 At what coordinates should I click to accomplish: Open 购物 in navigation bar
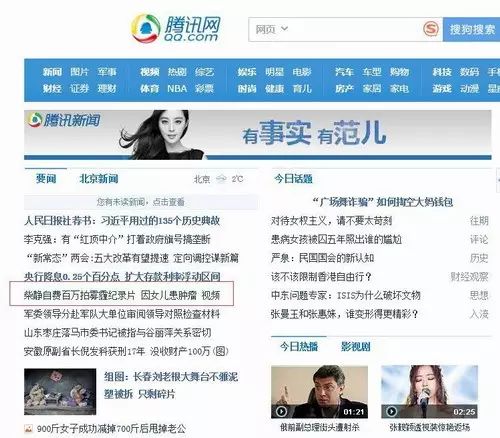[x=399, y=72]
